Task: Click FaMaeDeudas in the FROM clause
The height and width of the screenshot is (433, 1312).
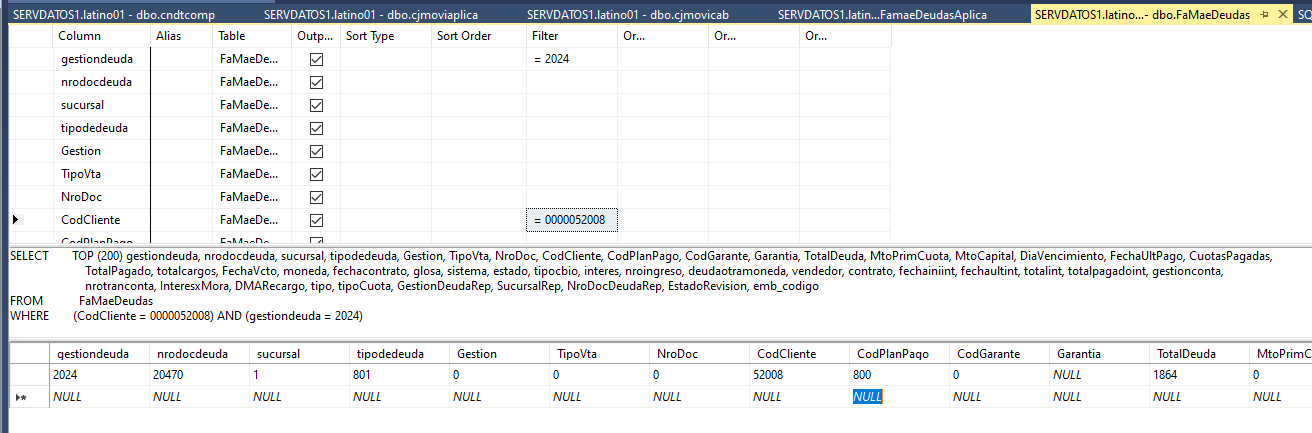Action: pyautogui.click(x=116, y=301)
